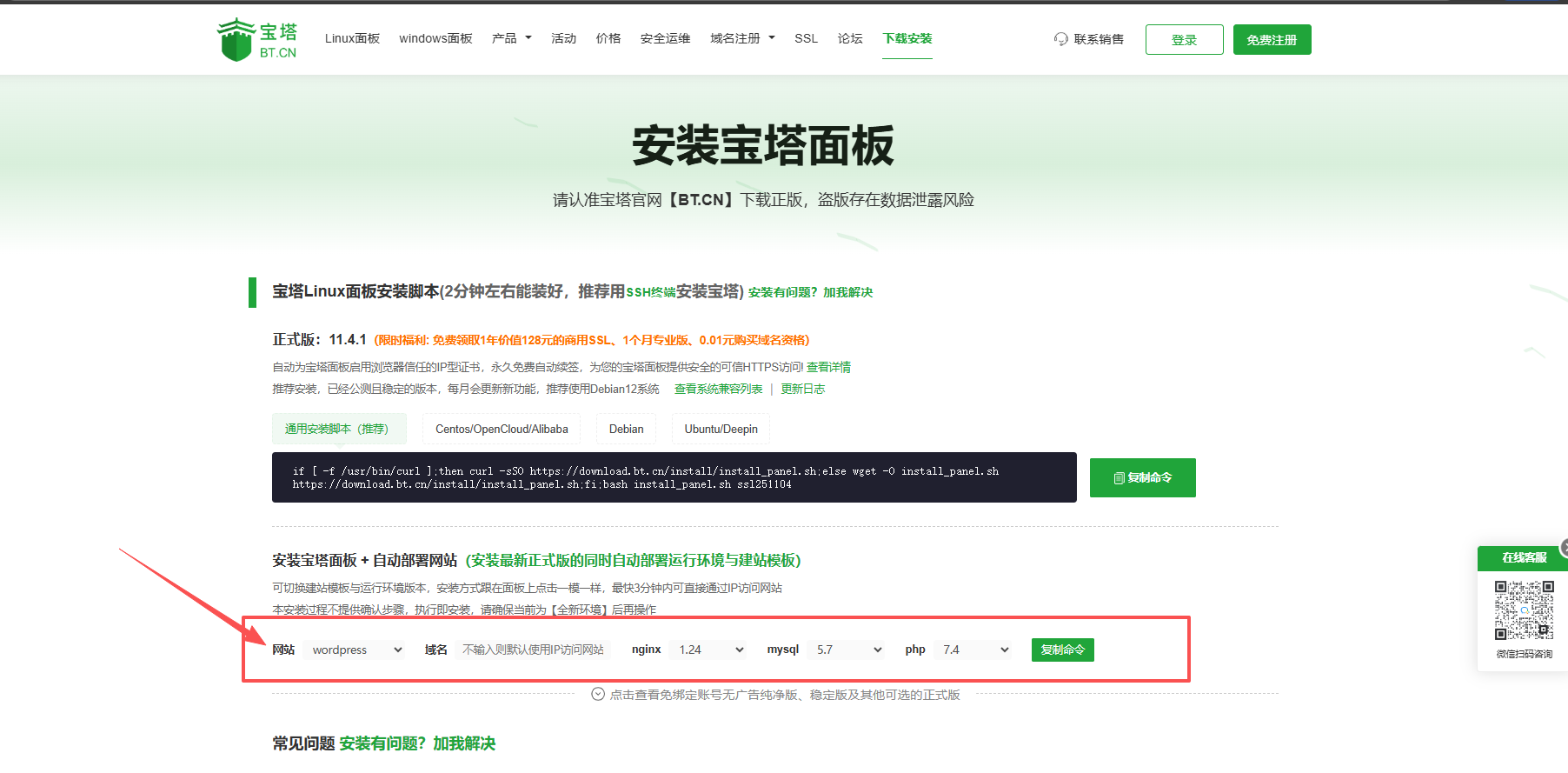Screen dimensions: 1568x773
Task: Open the 网站 wordpress dropdown
Action: 355,650
